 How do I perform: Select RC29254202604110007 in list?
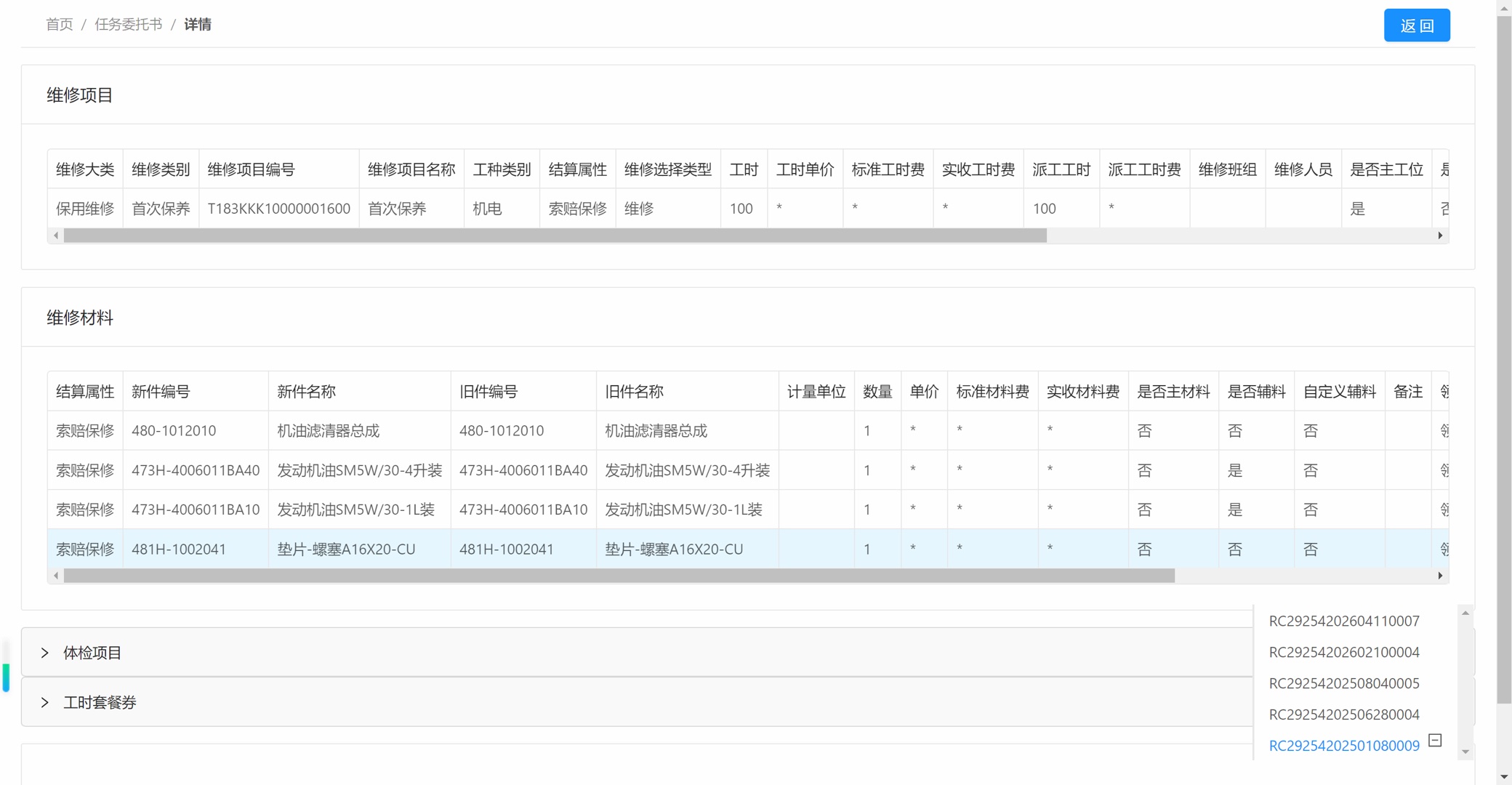1343,621
